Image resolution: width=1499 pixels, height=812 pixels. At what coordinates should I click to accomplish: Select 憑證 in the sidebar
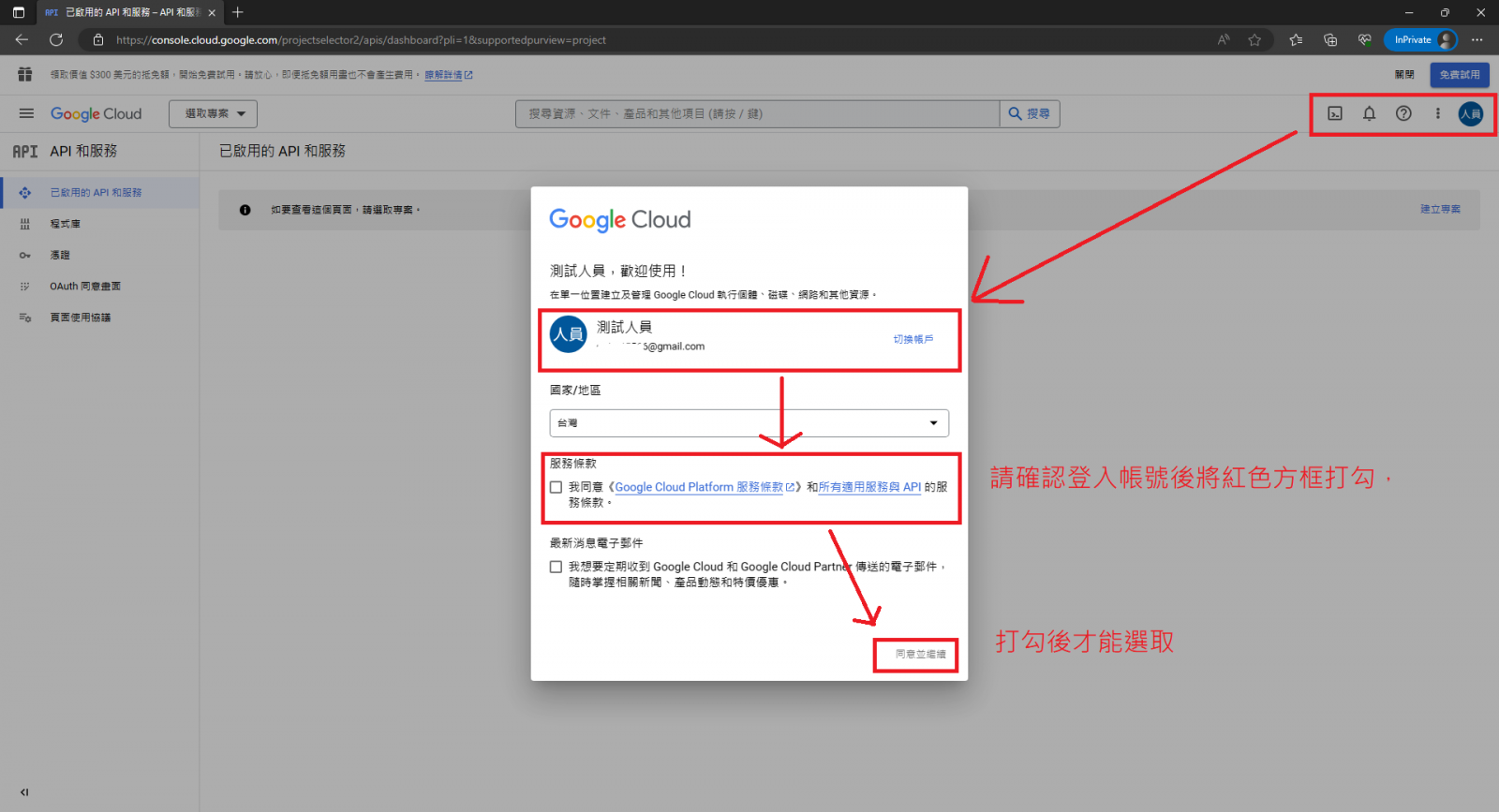[x=99, y=255]
